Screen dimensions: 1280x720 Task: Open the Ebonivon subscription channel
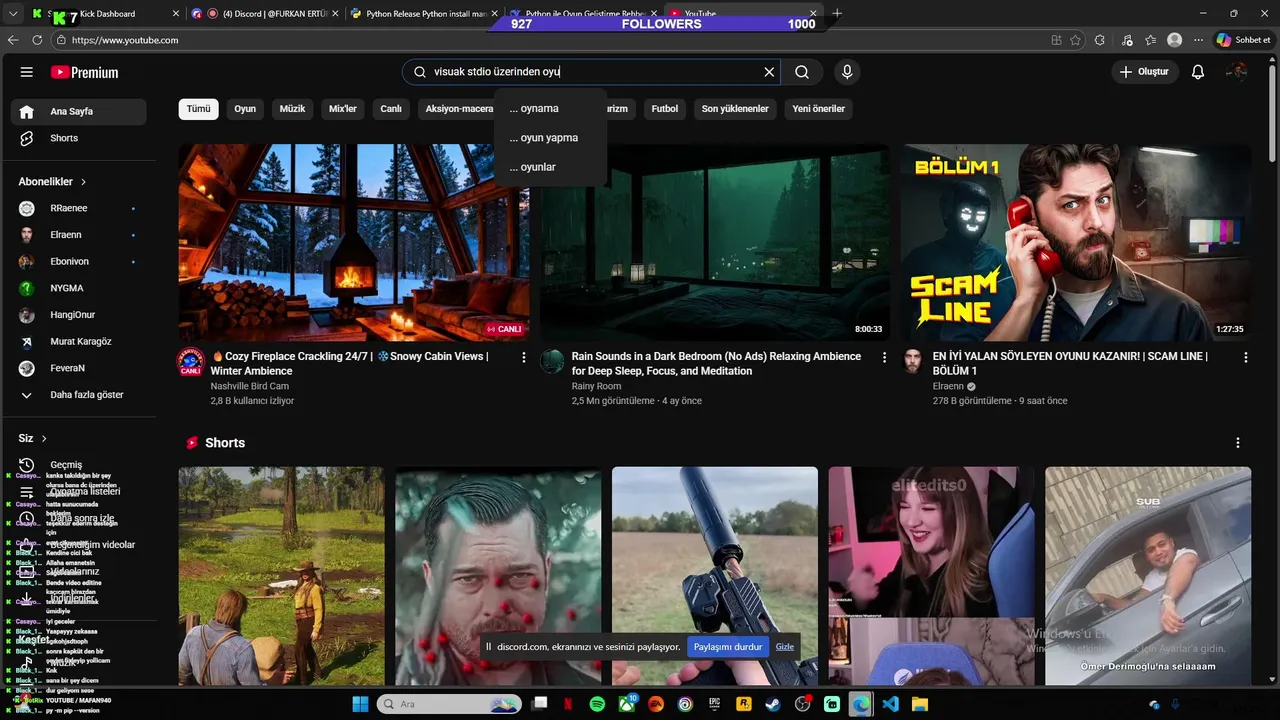click(x=79, y=261)
